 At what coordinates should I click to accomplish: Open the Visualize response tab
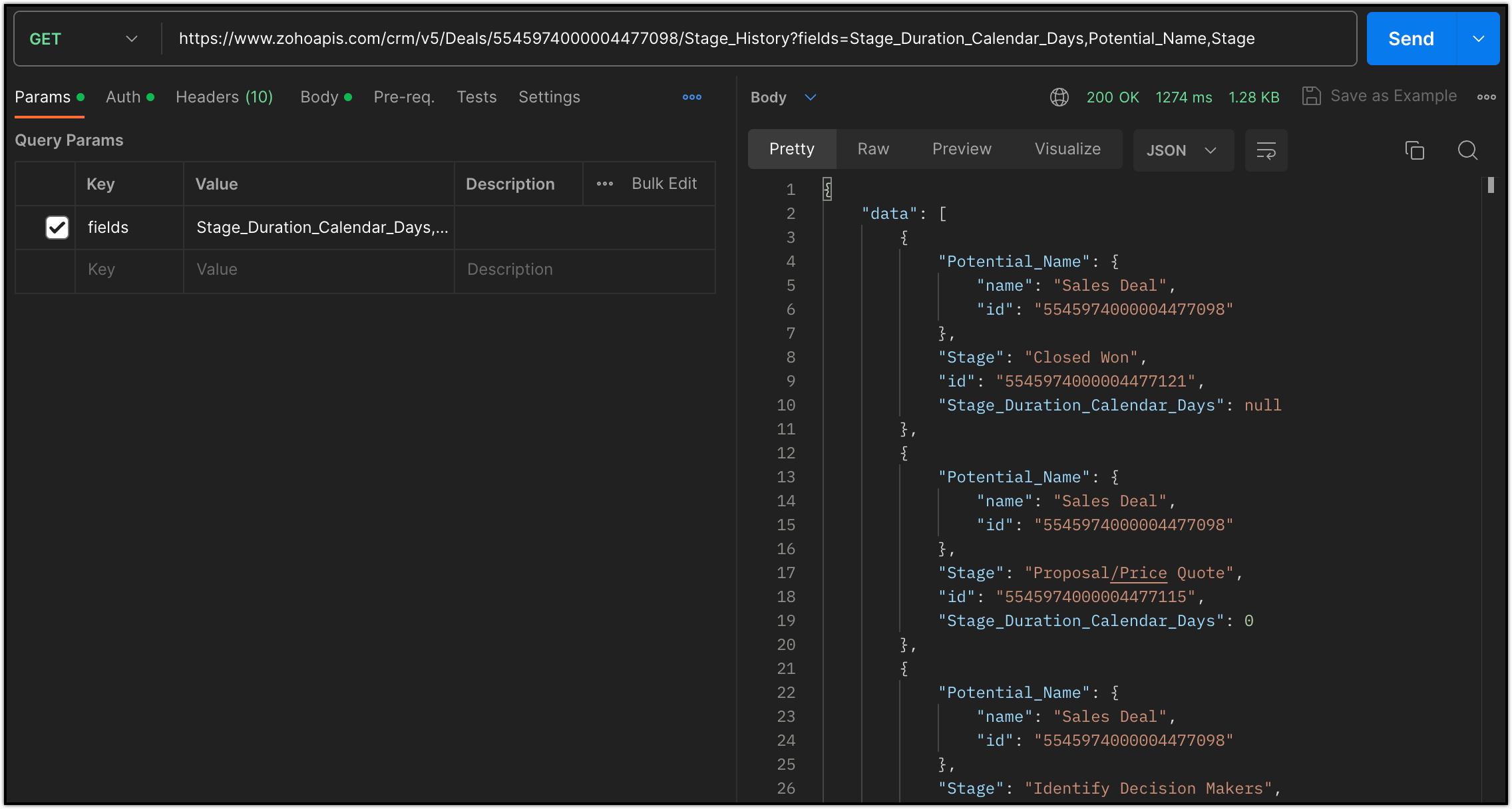coord(1067,149)
